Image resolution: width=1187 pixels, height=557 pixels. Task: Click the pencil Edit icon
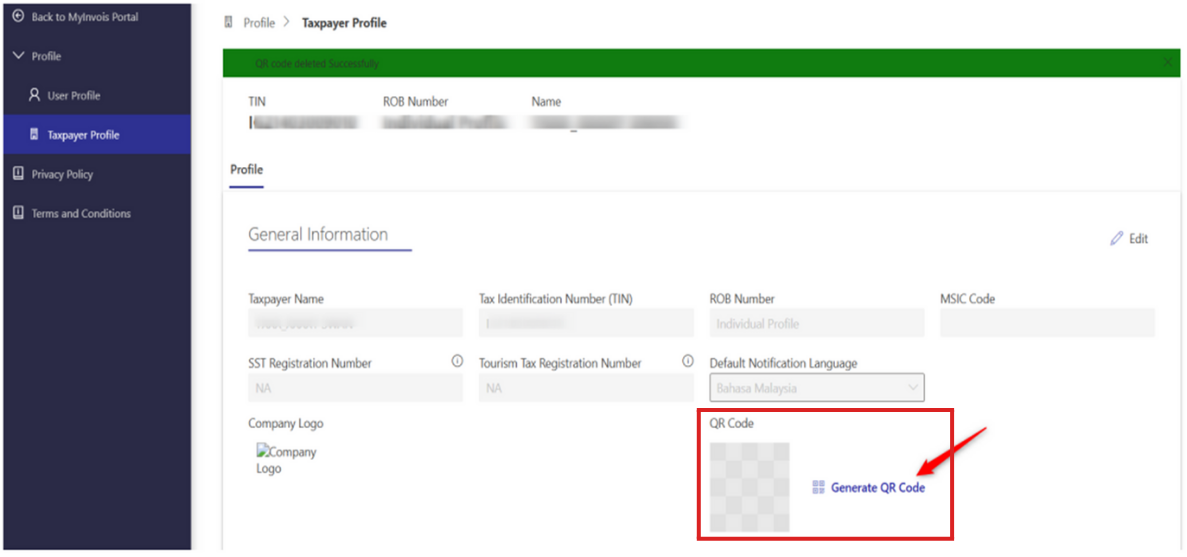click(1117, 239)
